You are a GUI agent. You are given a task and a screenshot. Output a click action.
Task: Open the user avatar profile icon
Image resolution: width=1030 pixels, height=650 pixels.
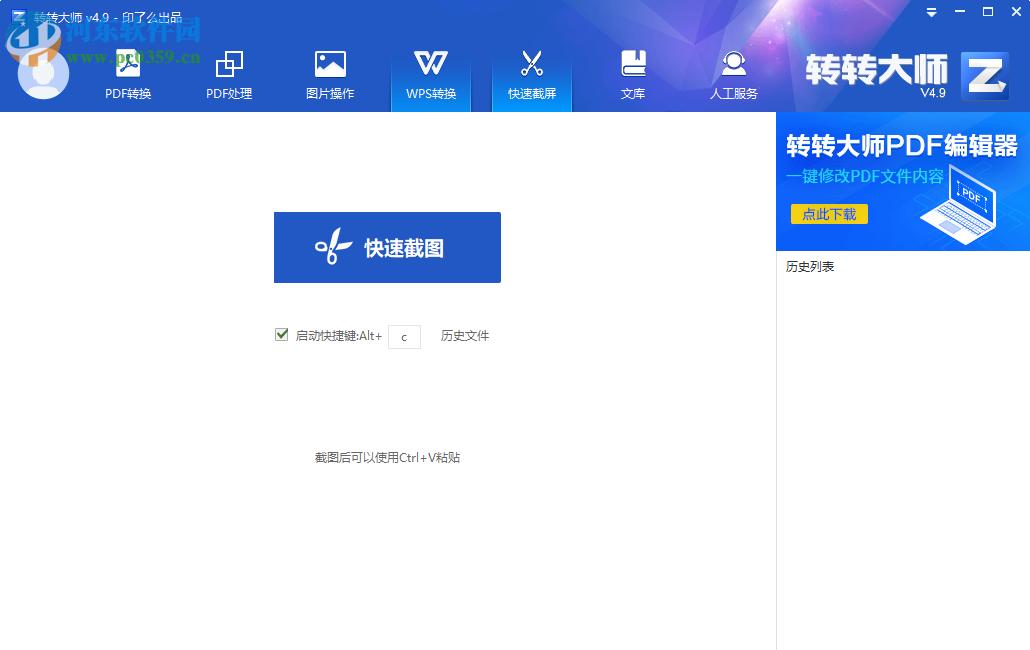click(43, 72)
